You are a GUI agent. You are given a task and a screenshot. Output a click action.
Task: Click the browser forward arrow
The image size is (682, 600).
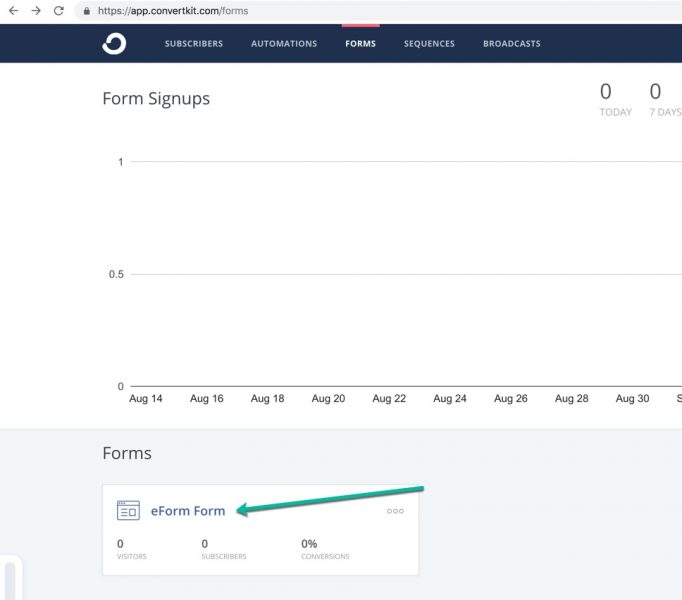click(x=36, y=11)
